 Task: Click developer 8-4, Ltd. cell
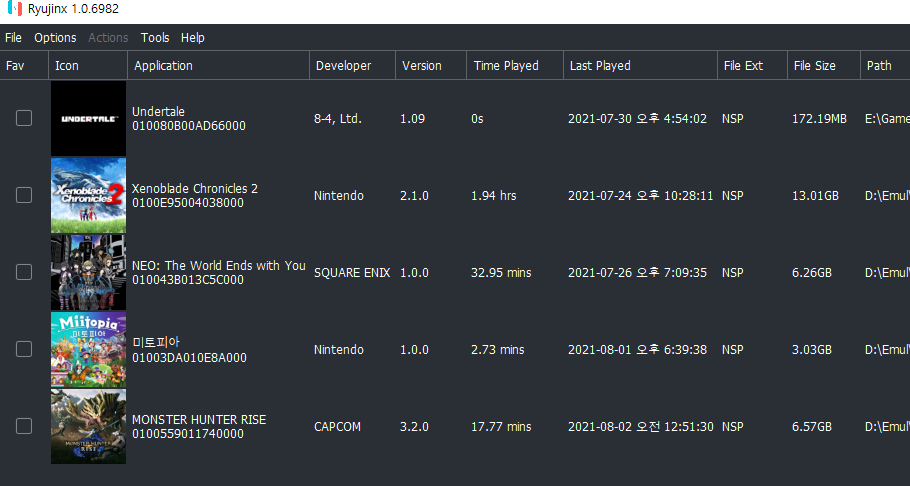[338, 119]
